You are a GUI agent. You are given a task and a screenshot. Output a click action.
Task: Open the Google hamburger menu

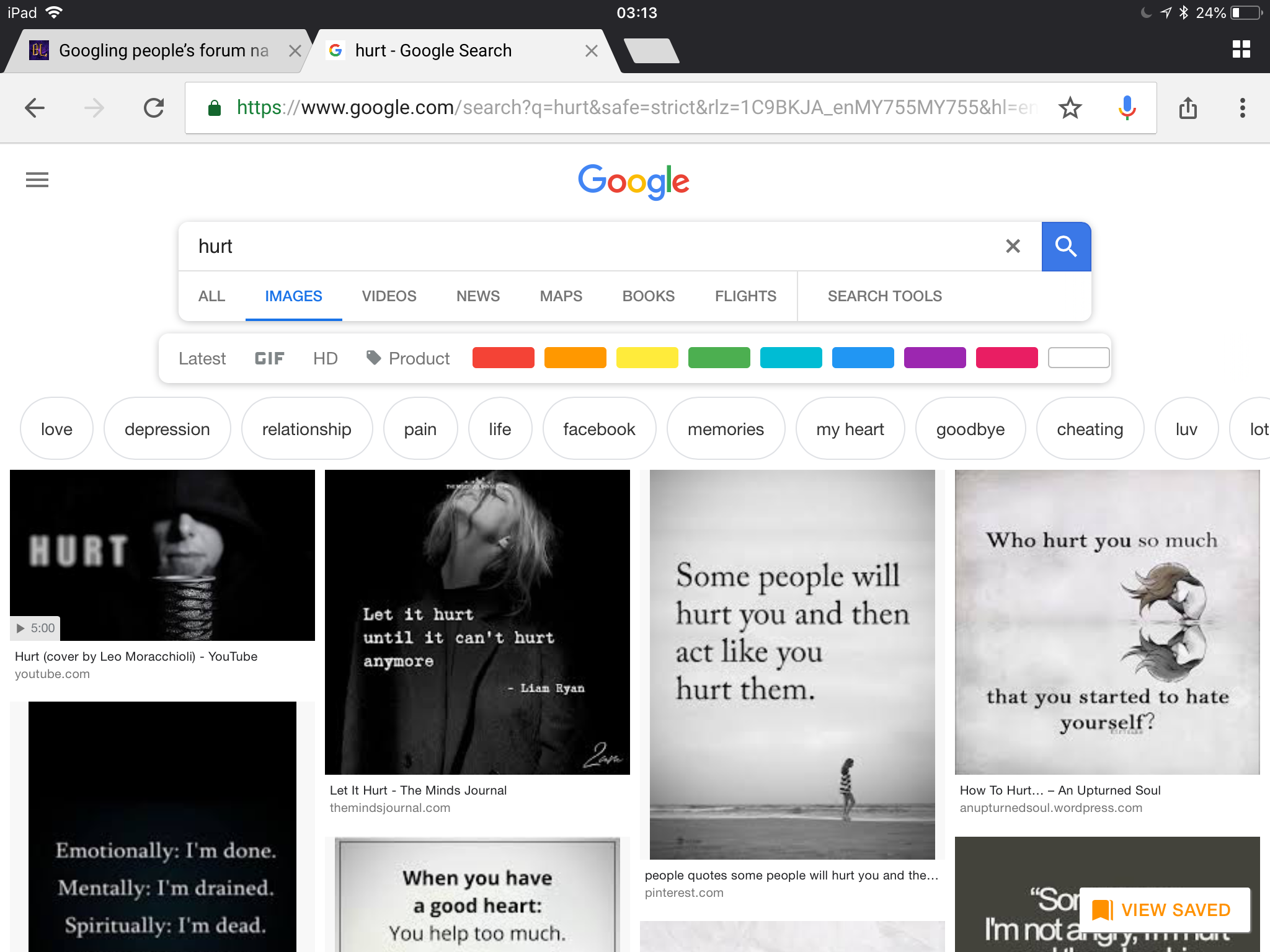[x=37, y=180]
